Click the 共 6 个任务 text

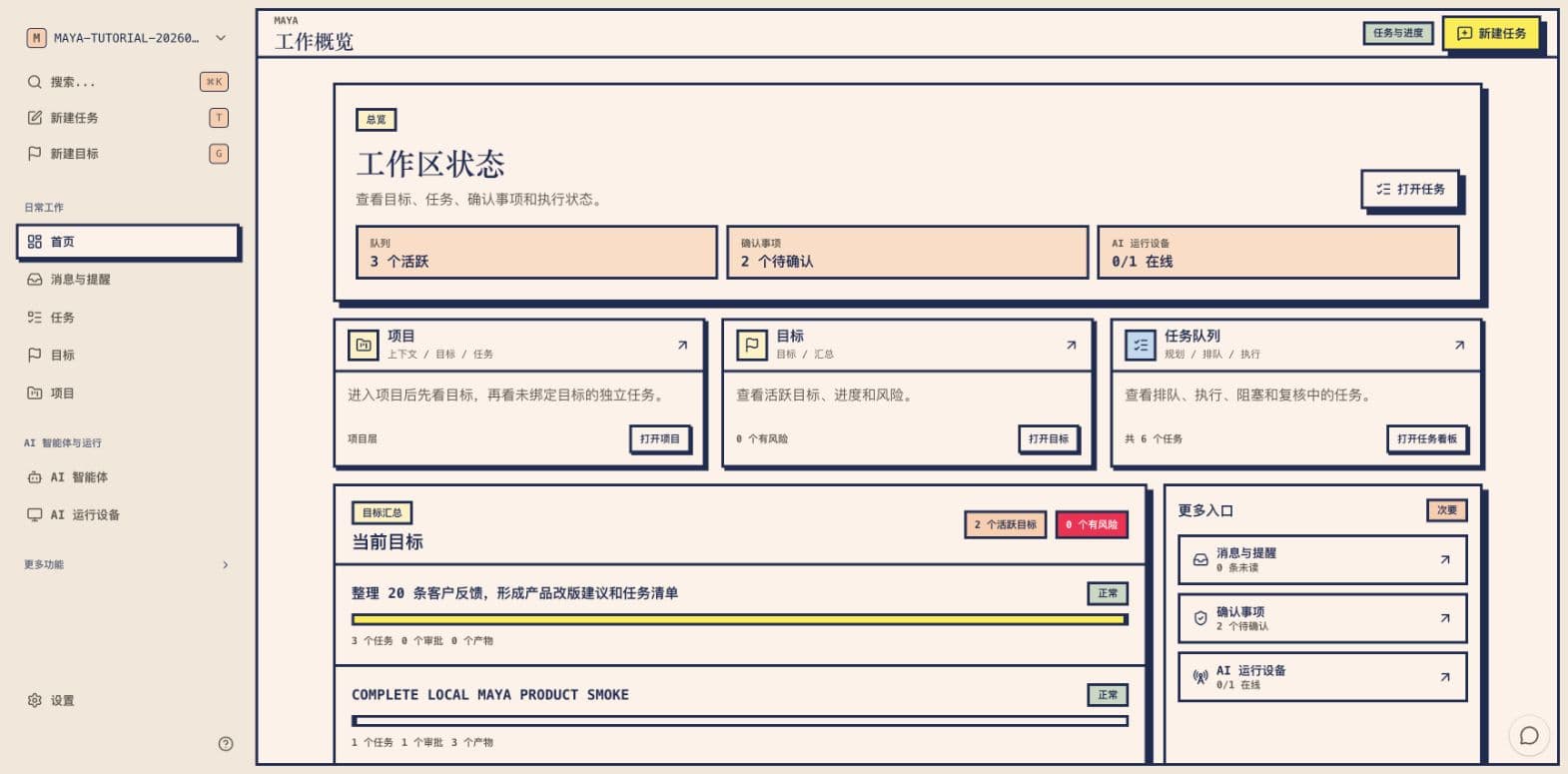point(1154,439)
